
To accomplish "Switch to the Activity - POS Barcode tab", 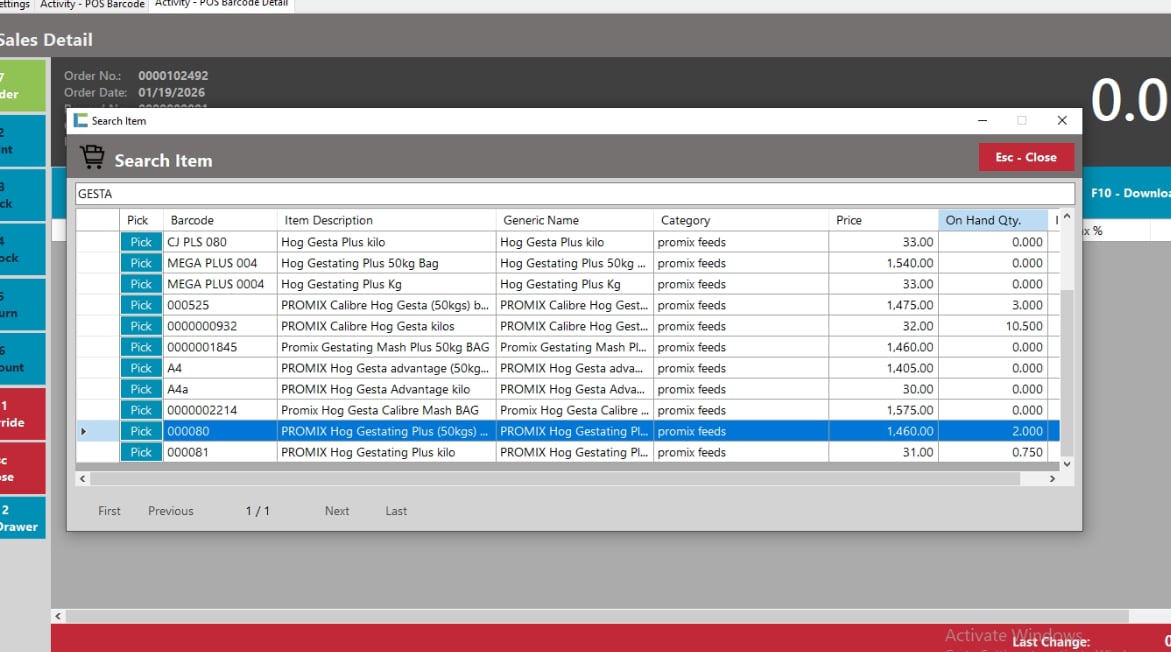I will tap(91, 5).
